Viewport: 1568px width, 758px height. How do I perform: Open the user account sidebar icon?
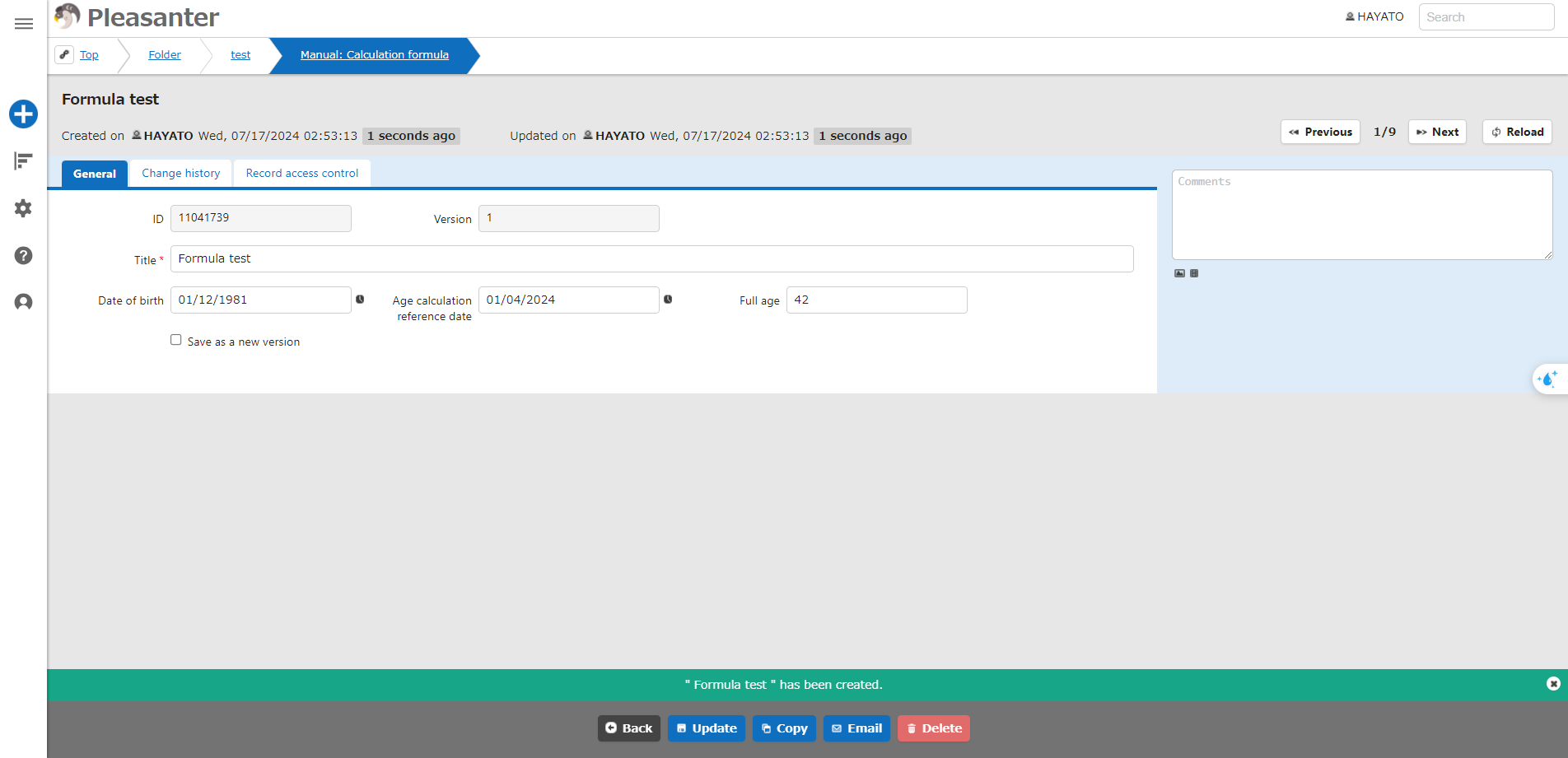(x=23, y=302)
